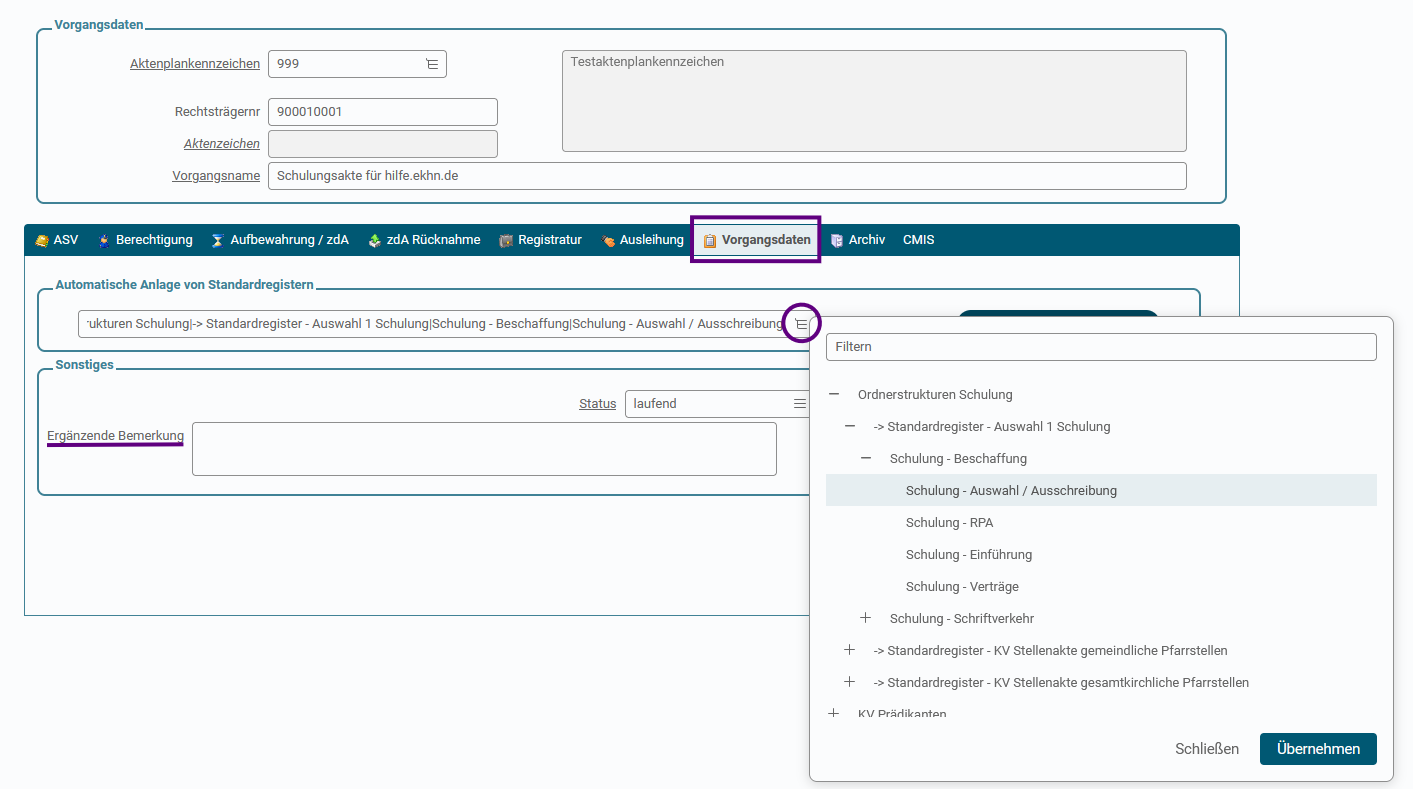Click the Vorgangsname input field

(x=727, y=176)
